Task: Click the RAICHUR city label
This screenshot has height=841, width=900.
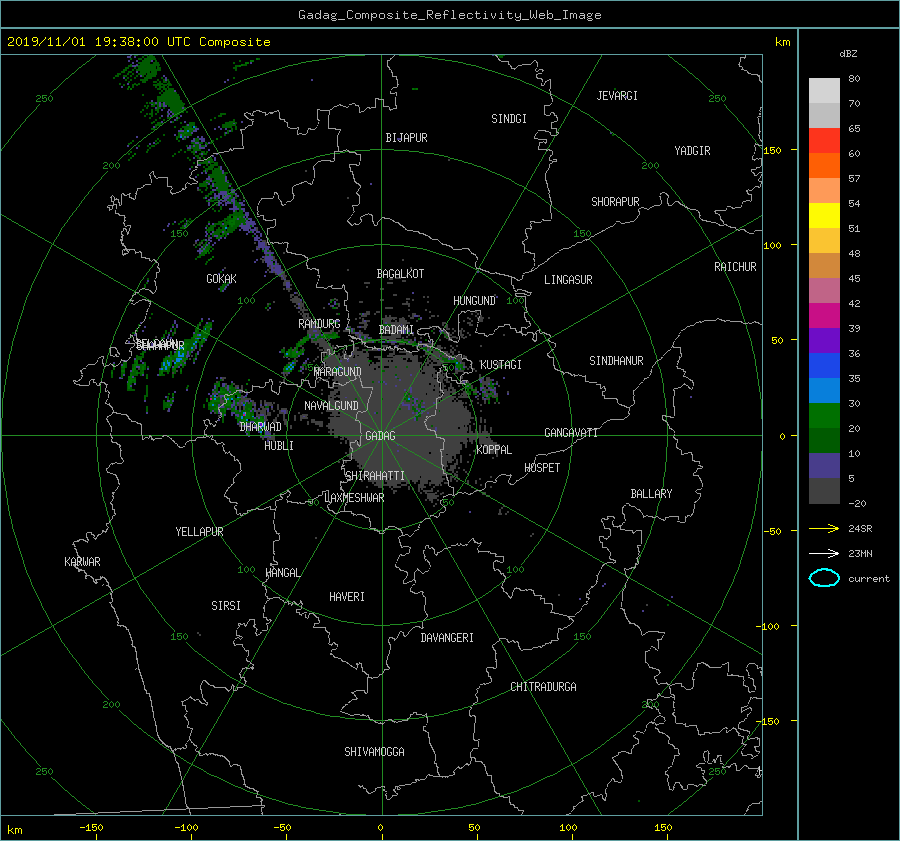Action: point(735,267)
